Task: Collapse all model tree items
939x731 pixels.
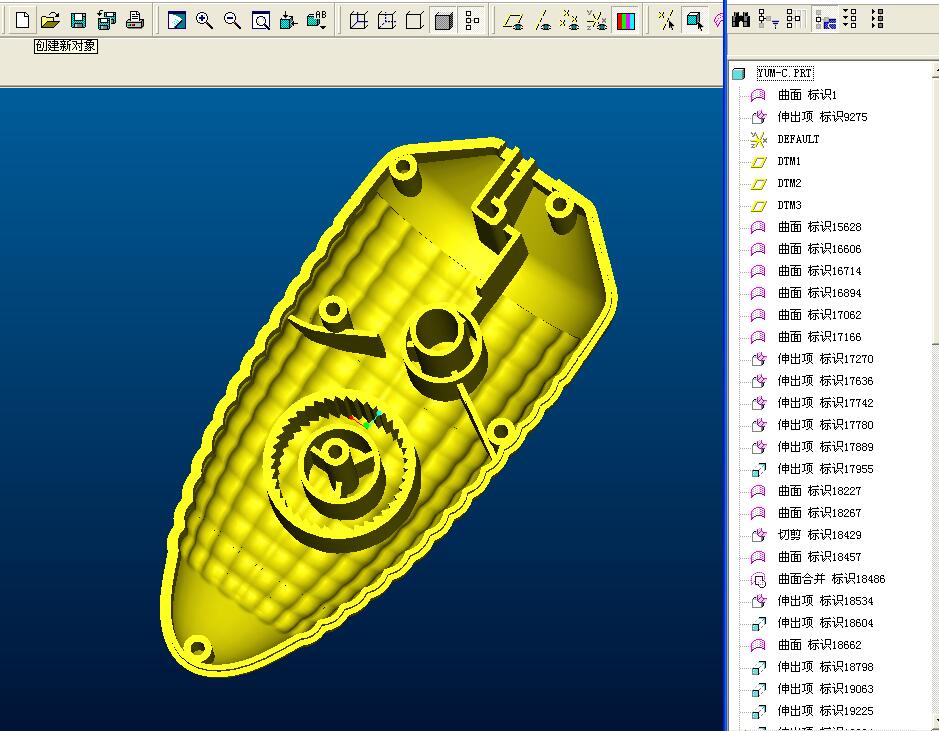Action: [x=877, y=19]
